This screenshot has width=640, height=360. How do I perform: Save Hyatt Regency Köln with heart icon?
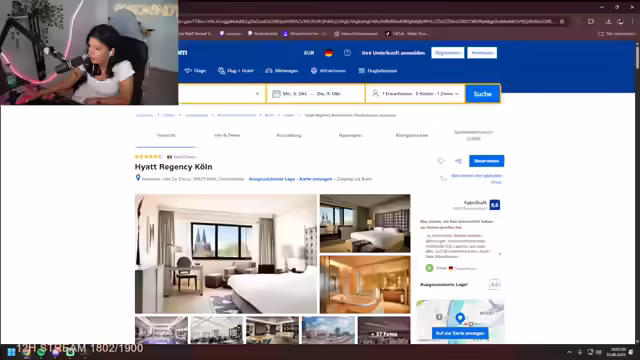[441, 161]
